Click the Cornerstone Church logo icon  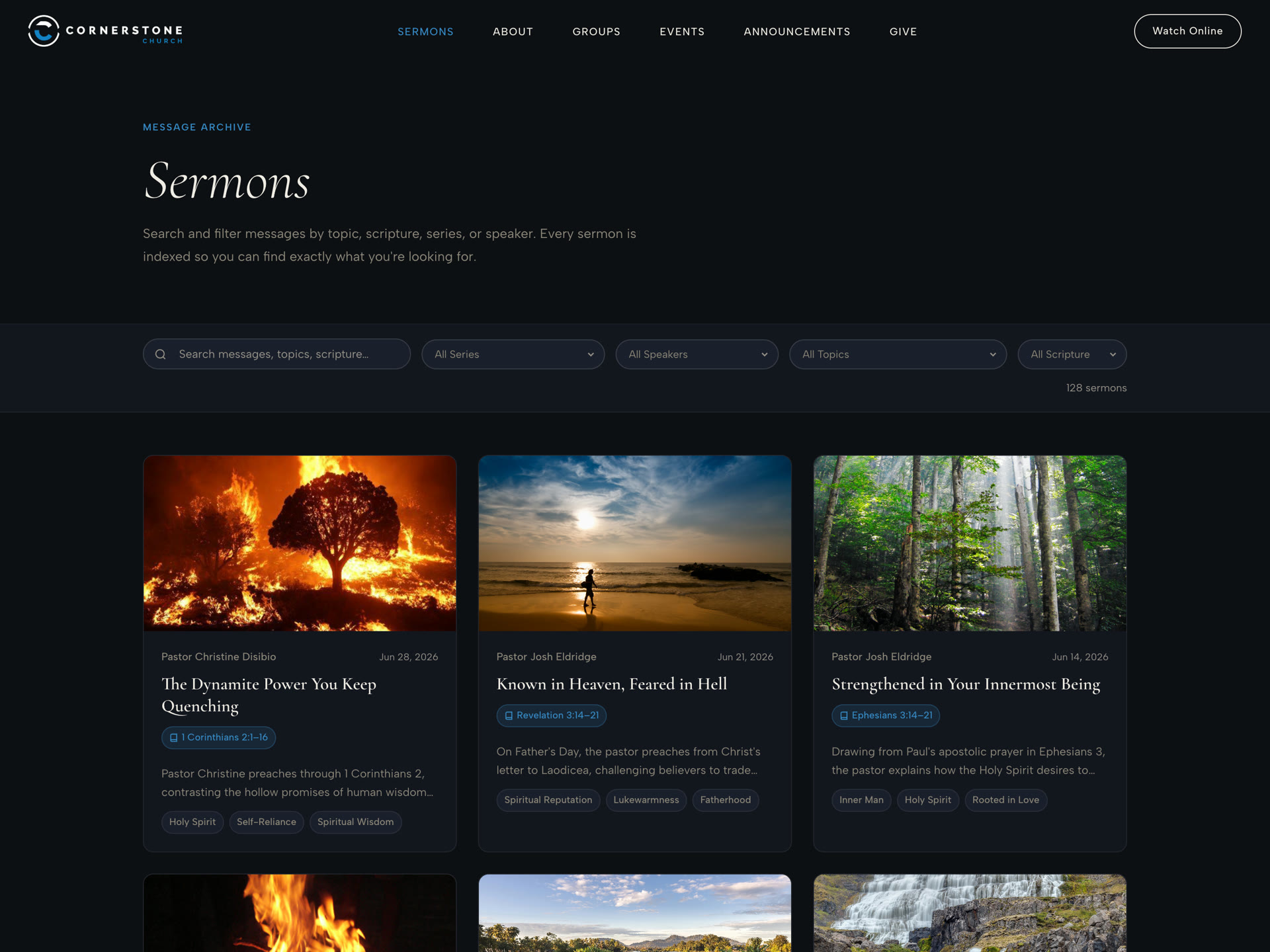[44, 31]
